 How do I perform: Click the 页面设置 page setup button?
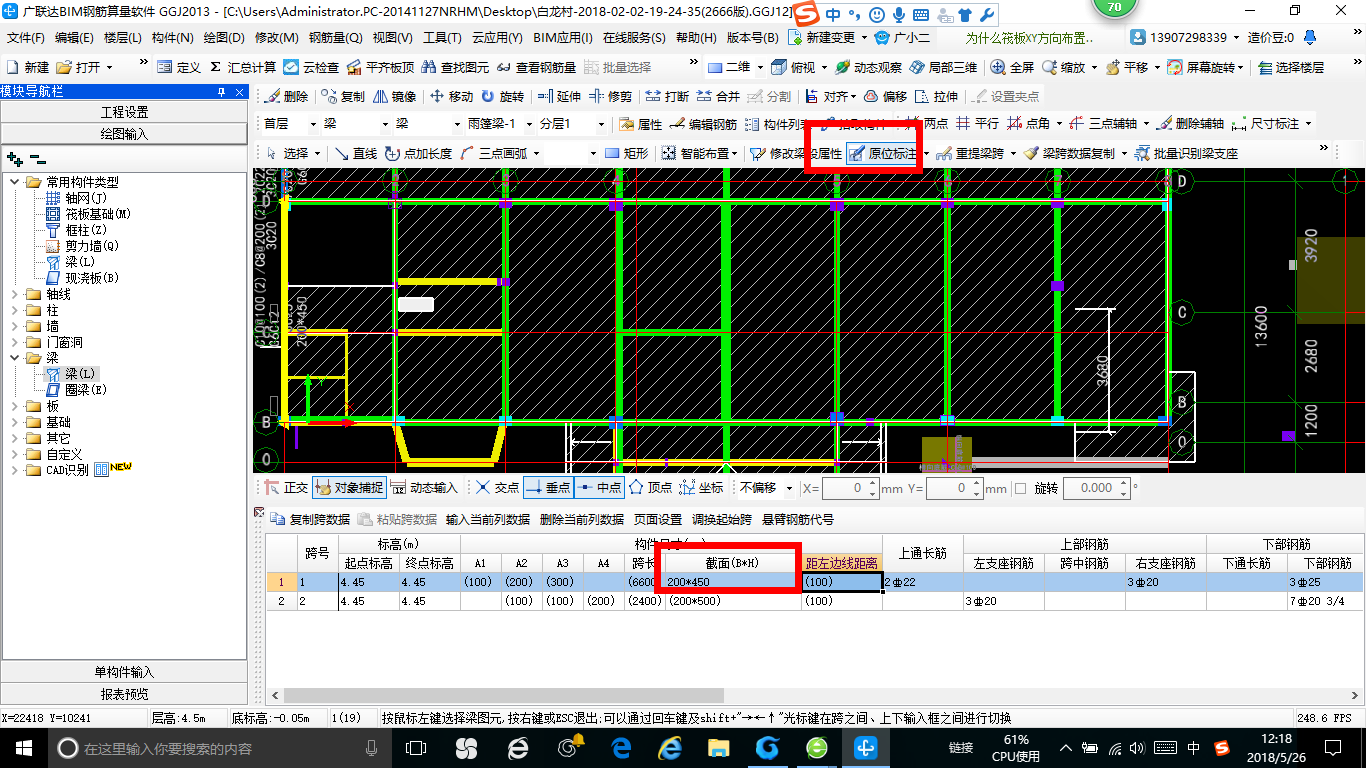click(x=659, y=519)
